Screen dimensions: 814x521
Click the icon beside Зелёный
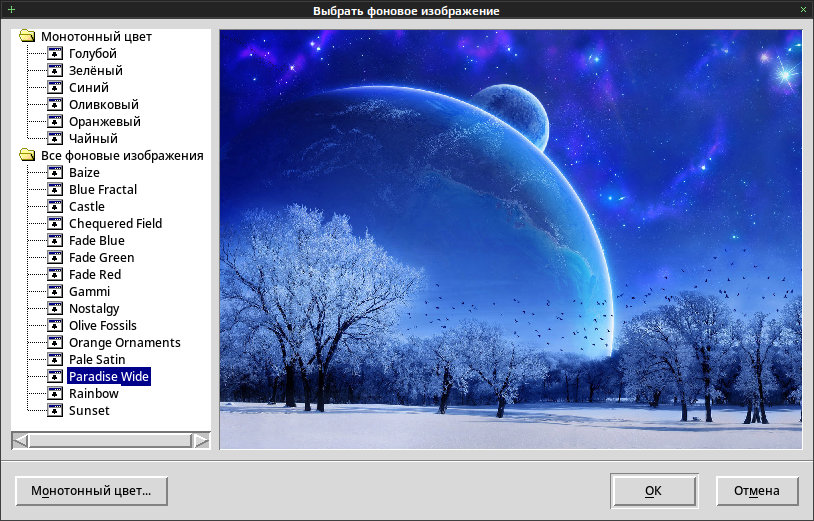(x=55, y=71)
